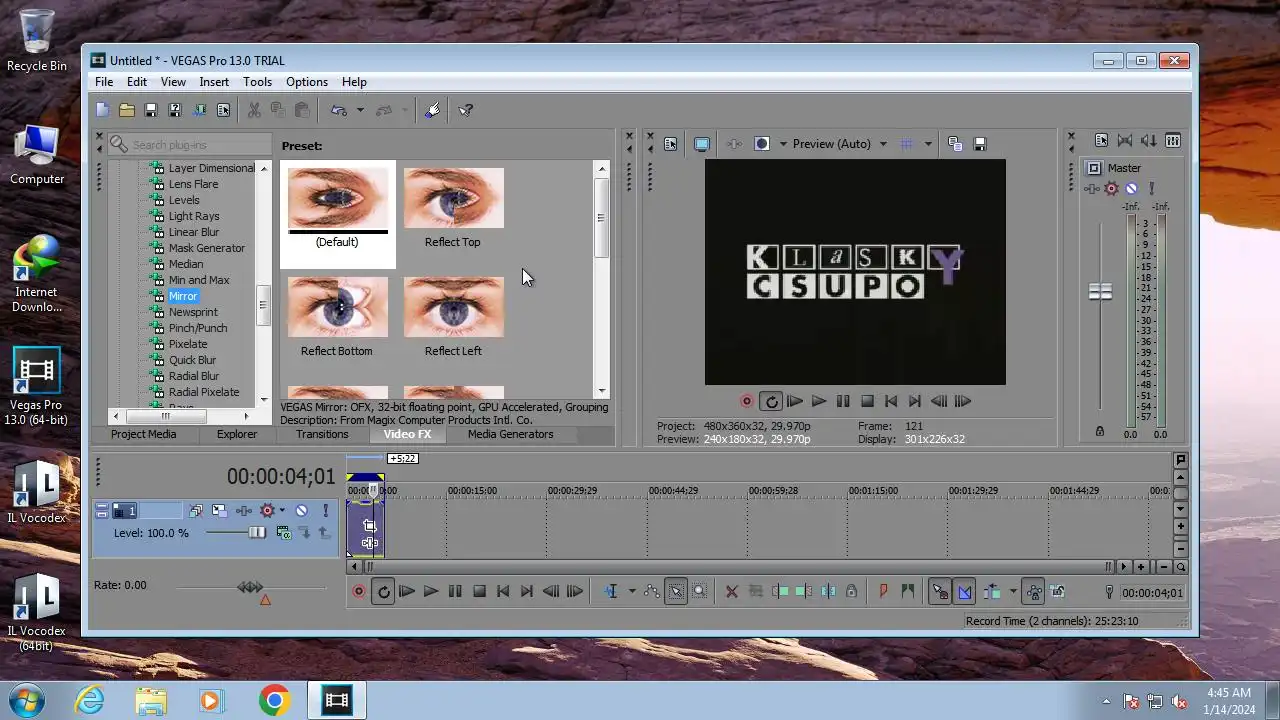Open the Options menu
The image size is (1280, 720).
pos(307,82)
